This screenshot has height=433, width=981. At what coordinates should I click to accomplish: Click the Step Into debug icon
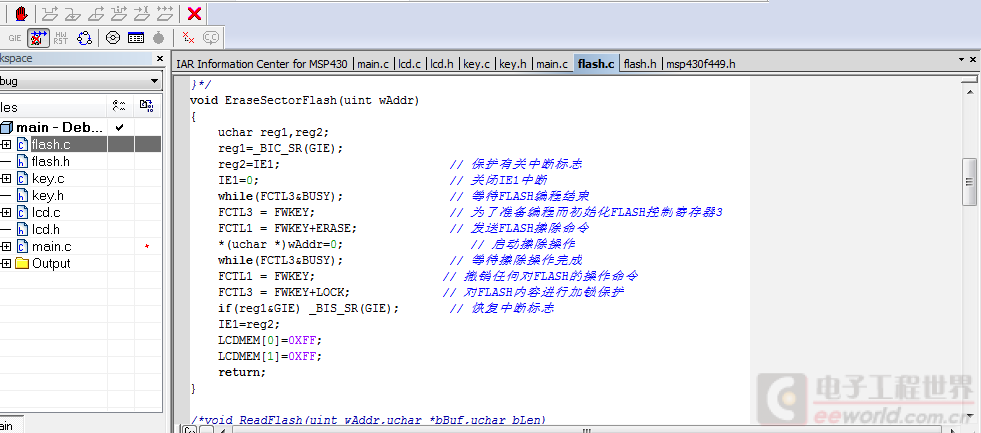pyautogui.click(x=73, y=13)
